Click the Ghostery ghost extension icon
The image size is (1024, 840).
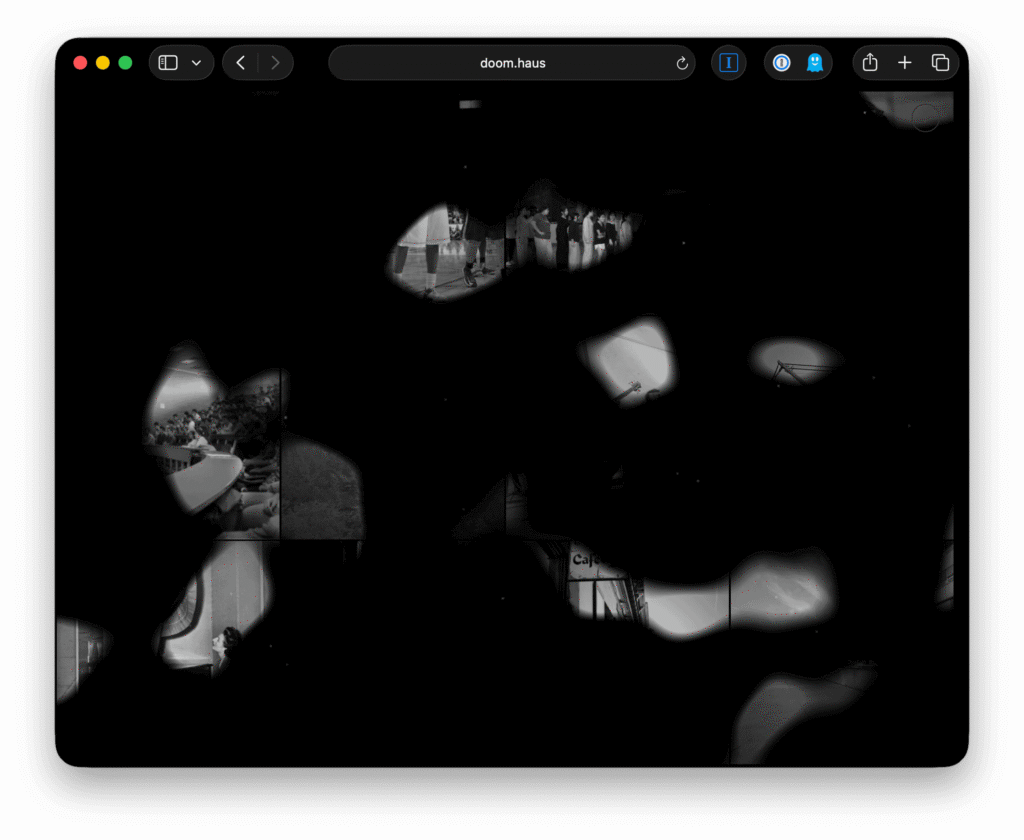(x=815, y=63)
